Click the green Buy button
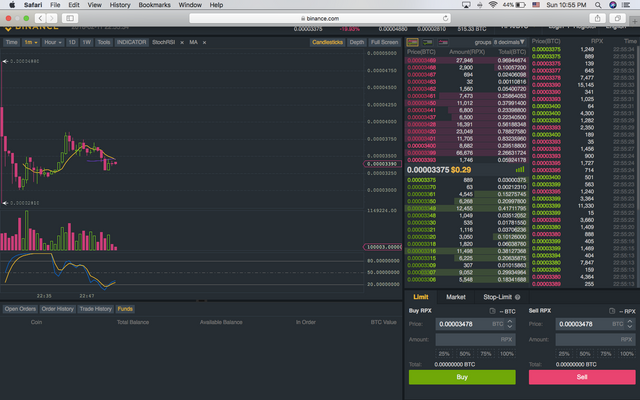The image size is (640, 400). pyautogui.click(x=462, y=377)
